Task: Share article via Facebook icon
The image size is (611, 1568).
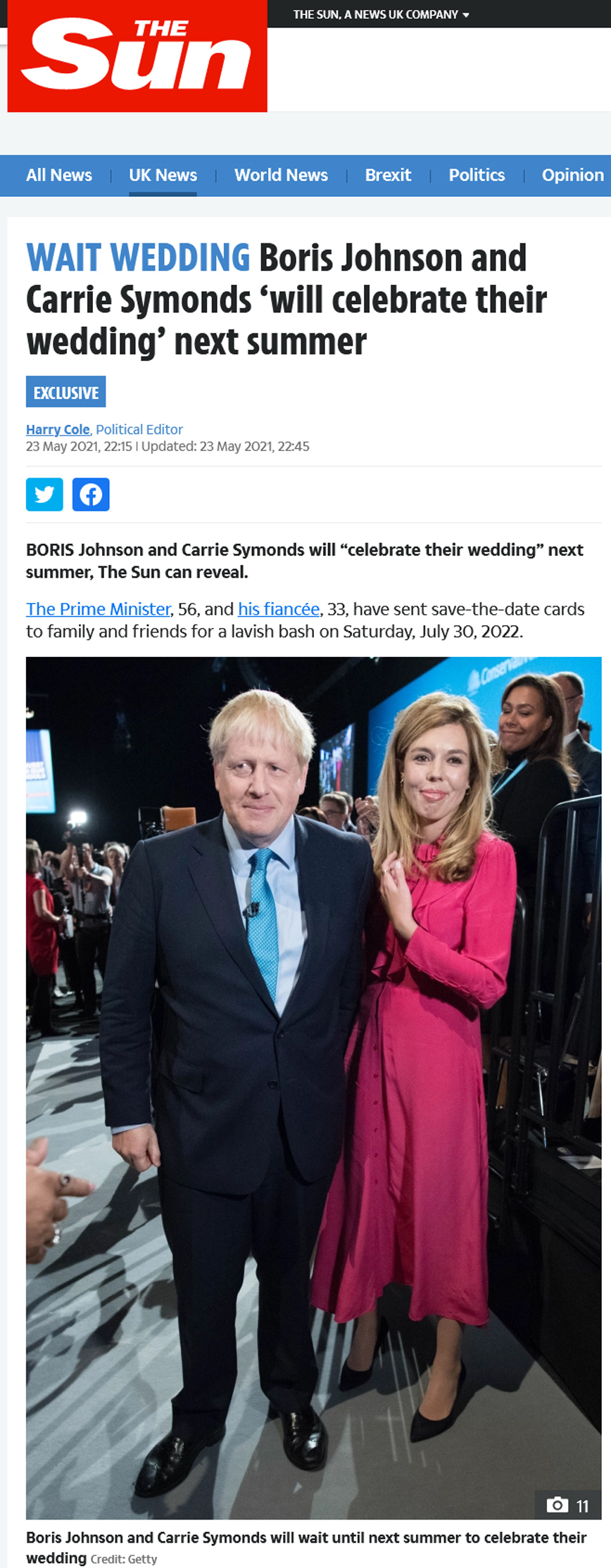Action: (91, 494)
